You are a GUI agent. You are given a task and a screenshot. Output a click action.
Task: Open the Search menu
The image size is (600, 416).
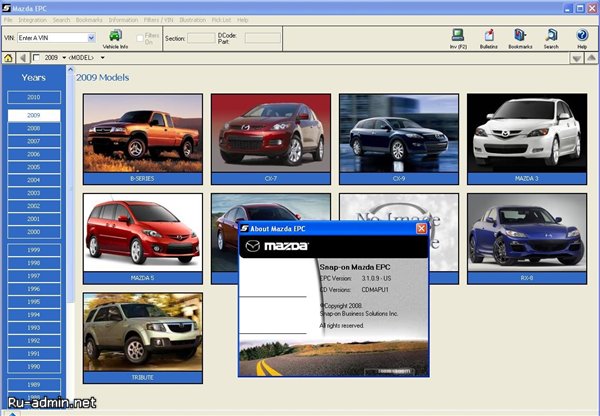tap(61, 20)
